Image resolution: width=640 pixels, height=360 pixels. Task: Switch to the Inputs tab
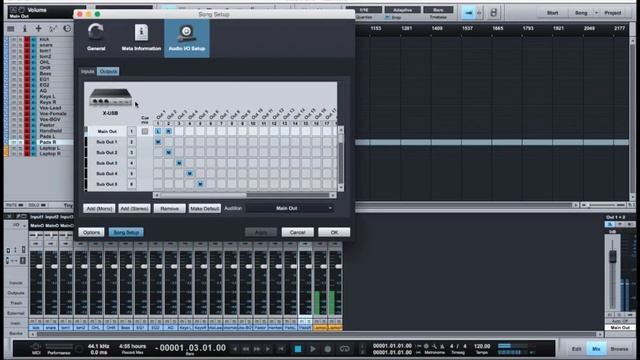(x=87, y=71)
